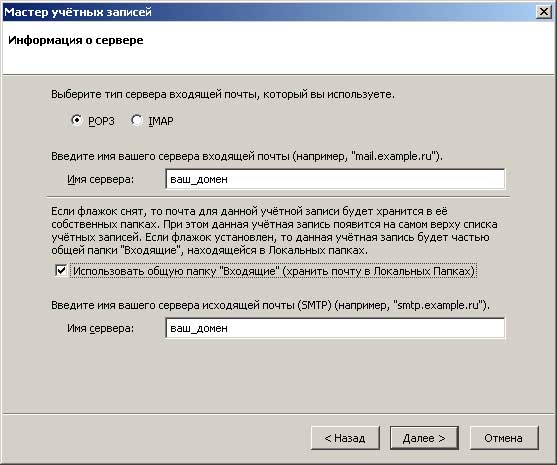The image size is (557, 465).
Task: Click the "Информация о сервере" heading
Action: coord(76,40)
